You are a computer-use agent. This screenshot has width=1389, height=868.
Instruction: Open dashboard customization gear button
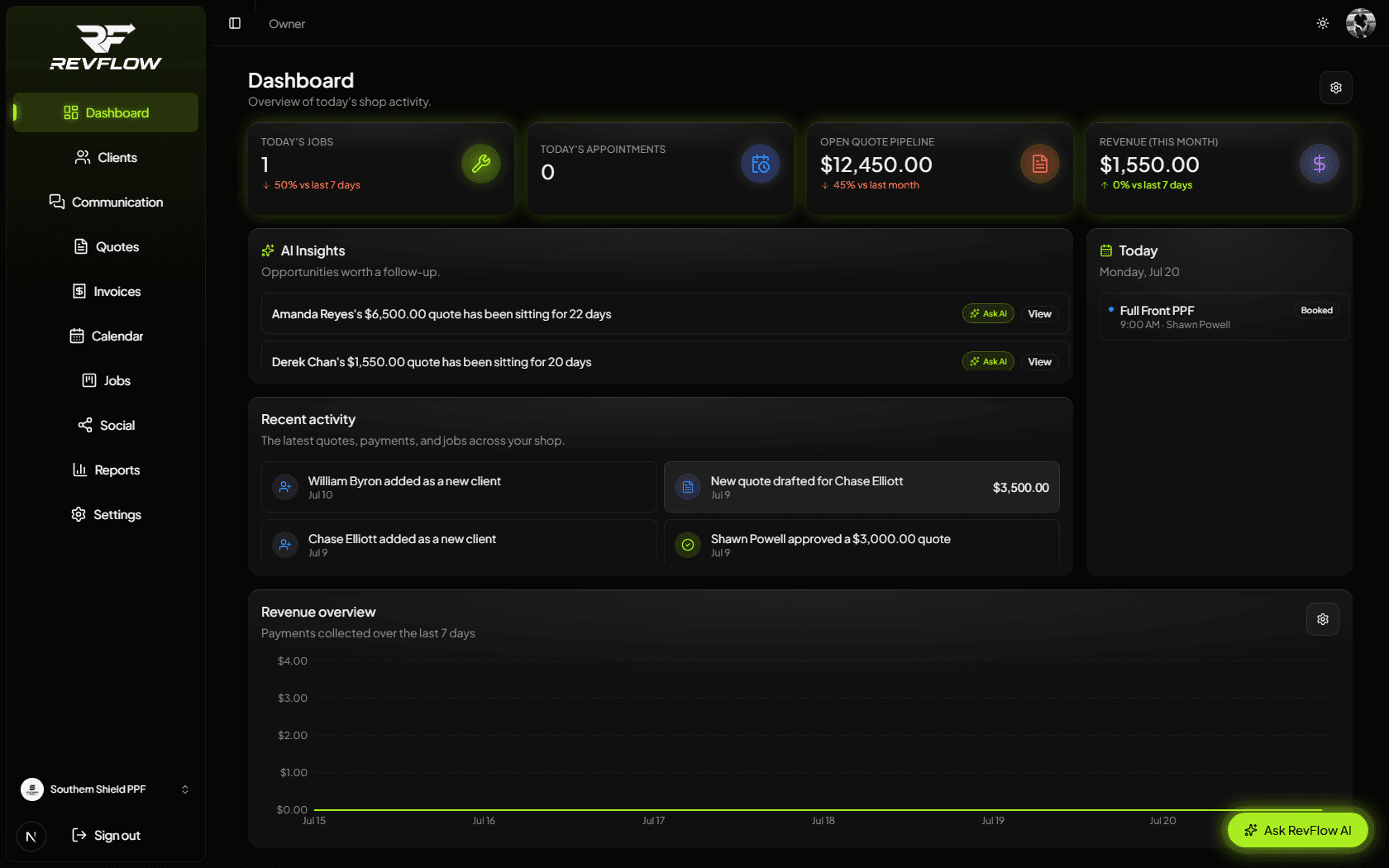[1336, 88]
